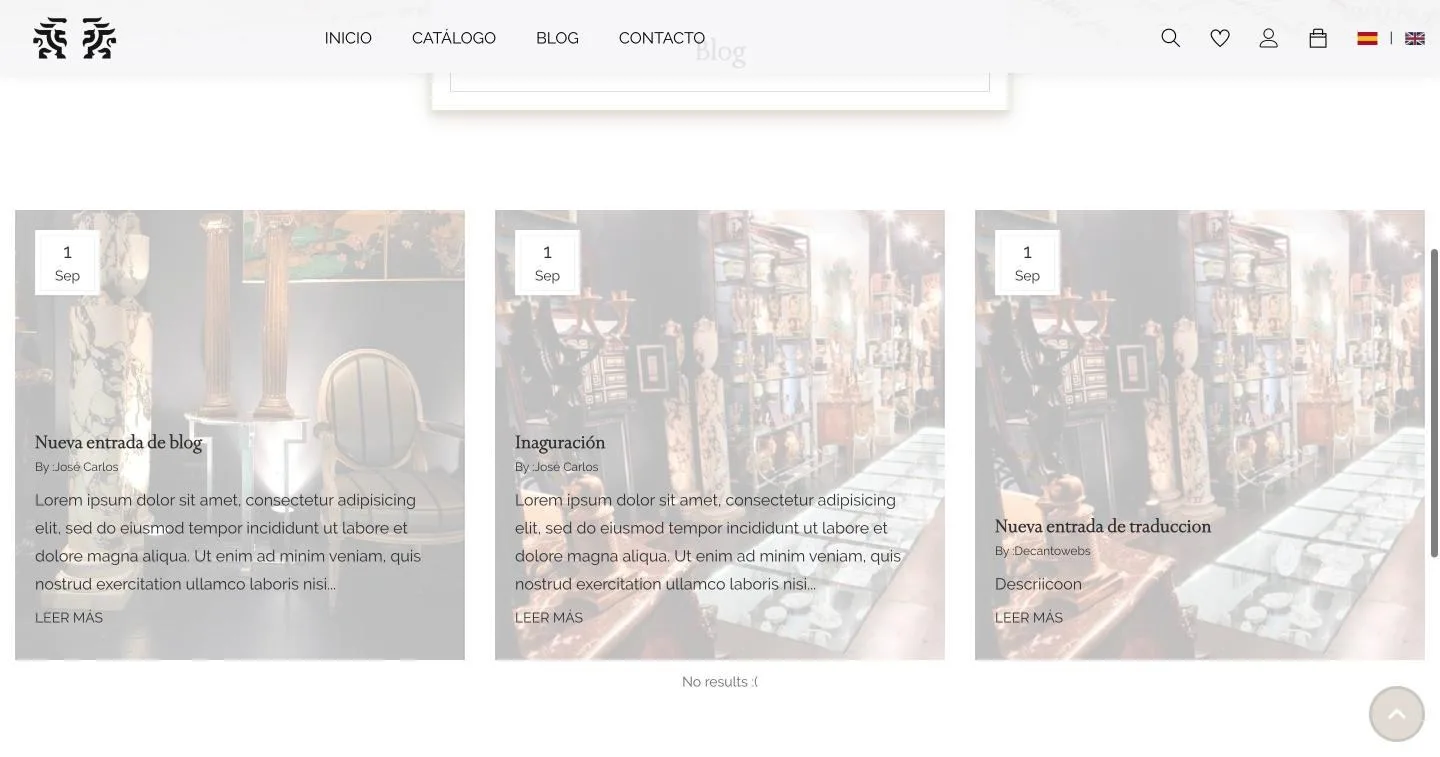Open the CATÁLOGO menu item
The width and height of the screenshot is (1440, 757).
point(454,38)
